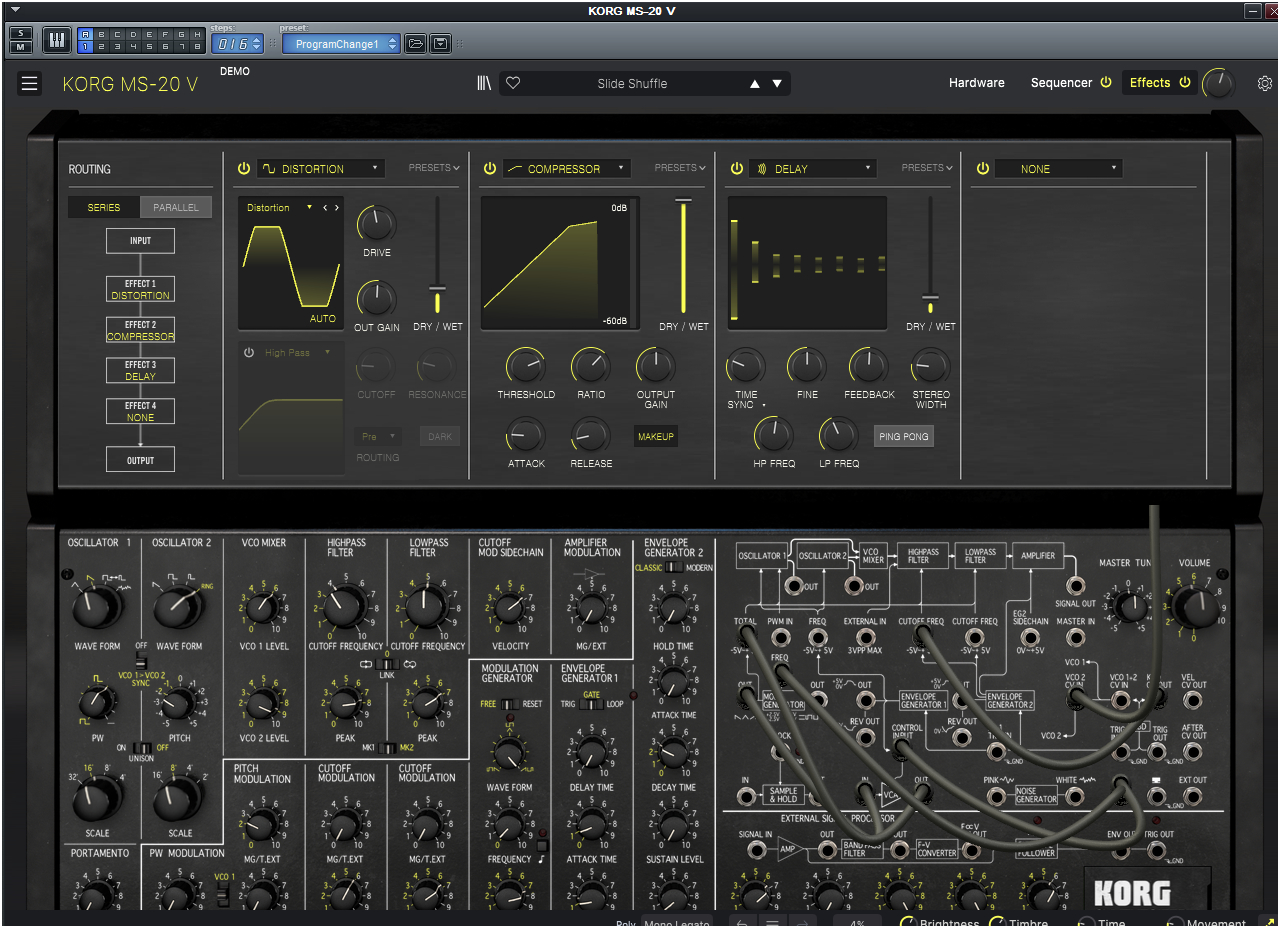Expand Delay PRESETS menu

tap(927, 168)
